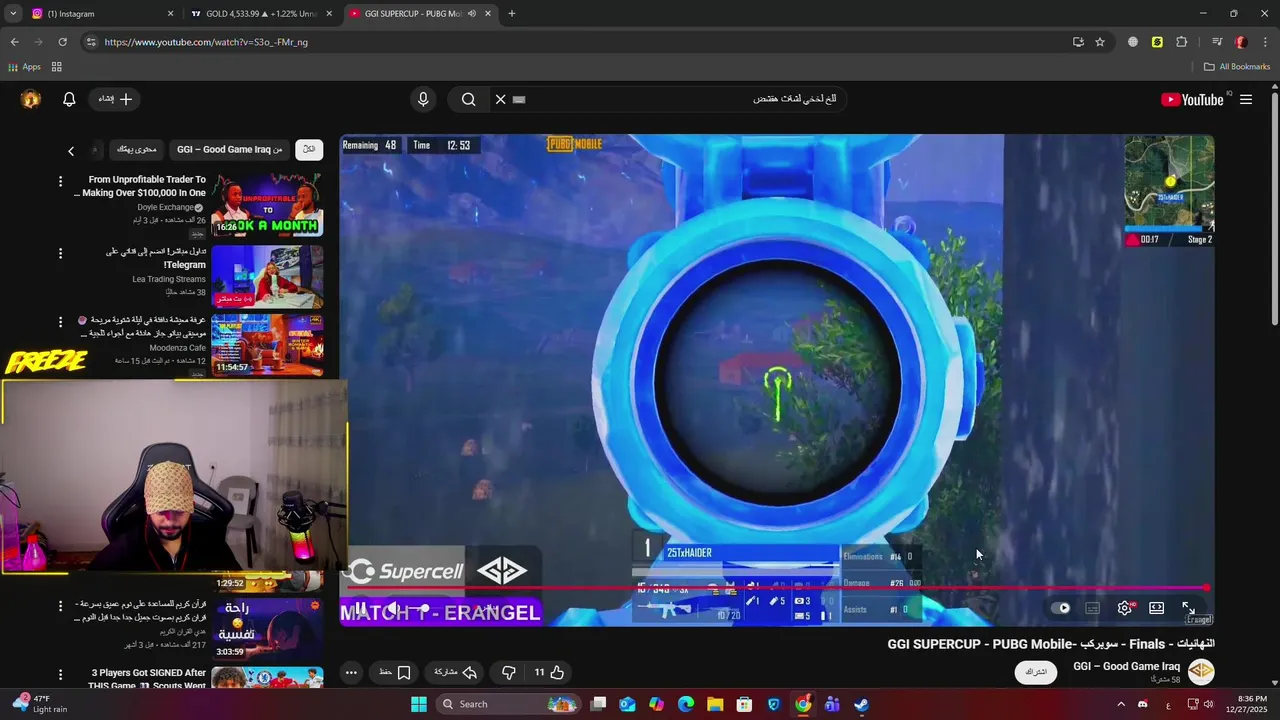1280x720 pixels.
Task: Select the 'الكل' filter chip
Action: tap(309, 149)
